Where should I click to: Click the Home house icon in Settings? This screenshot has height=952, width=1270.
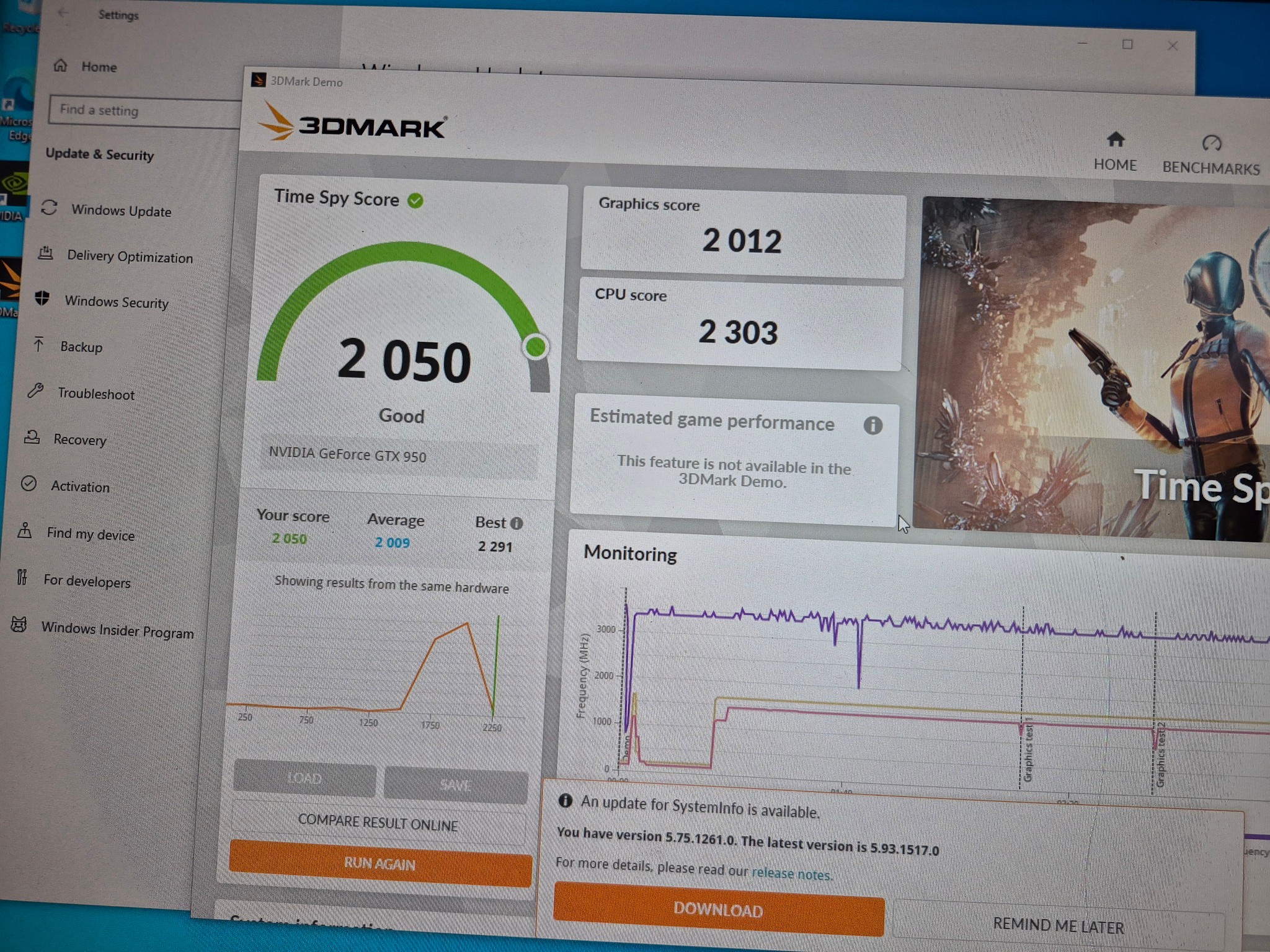(60, 65)
